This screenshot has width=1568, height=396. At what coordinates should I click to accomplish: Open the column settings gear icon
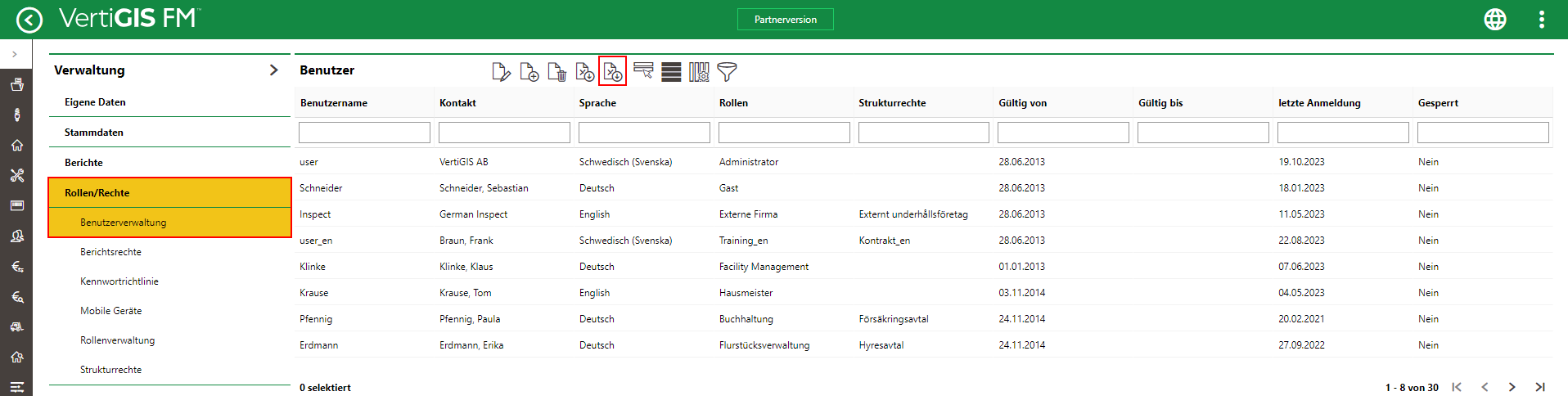click(x=699, y=72)
